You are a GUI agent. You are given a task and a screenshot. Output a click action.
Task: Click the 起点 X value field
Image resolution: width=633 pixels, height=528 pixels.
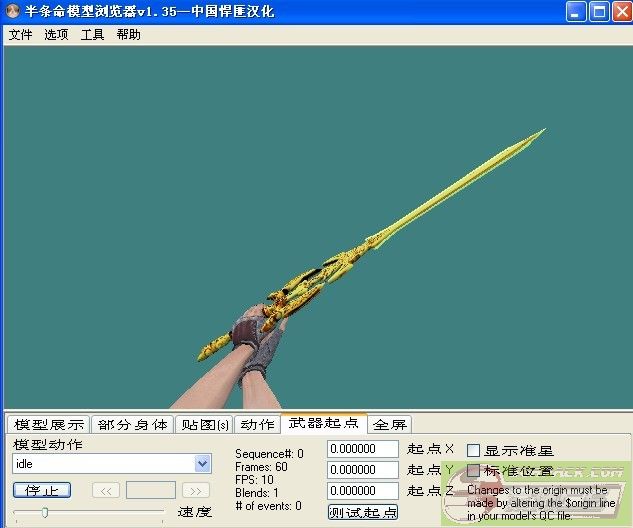(x=363, y=449)
